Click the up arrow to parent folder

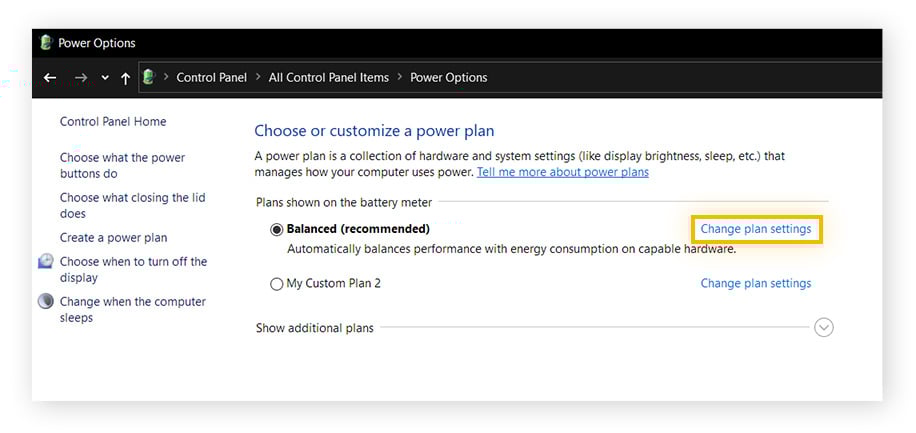click(125, 78)
